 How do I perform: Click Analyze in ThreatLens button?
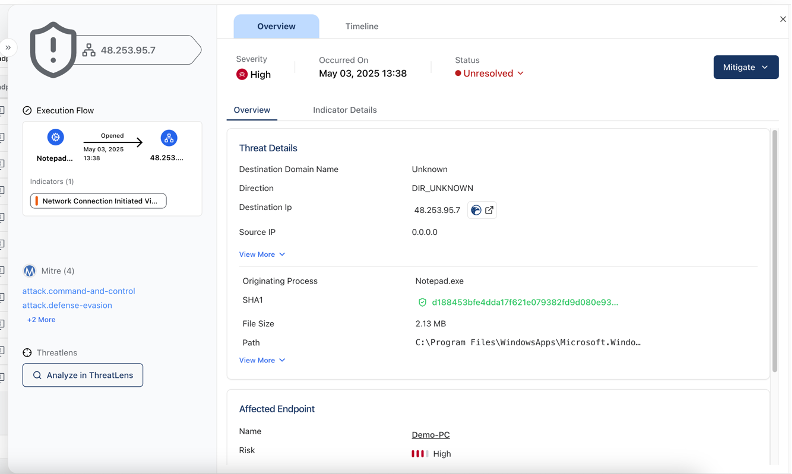tap(83, 375)
